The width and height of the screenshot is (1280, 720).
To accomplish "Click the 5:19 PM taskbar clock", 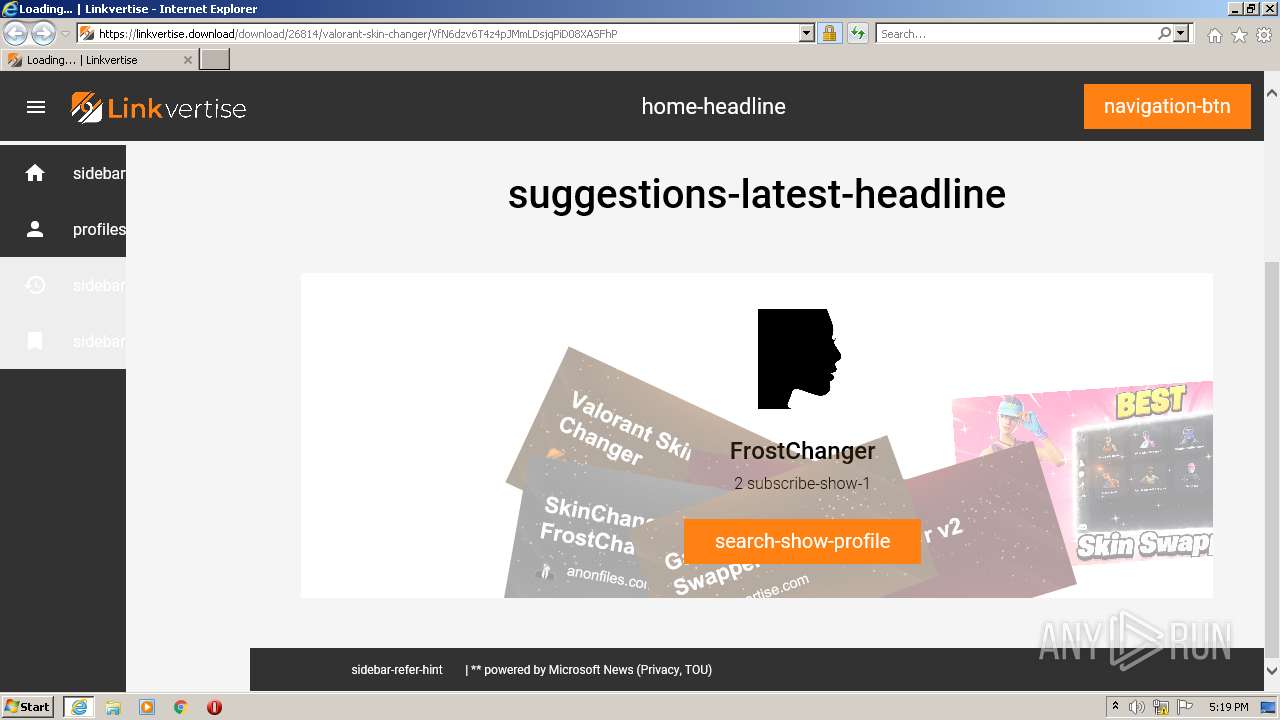I will pos(1228,707).
